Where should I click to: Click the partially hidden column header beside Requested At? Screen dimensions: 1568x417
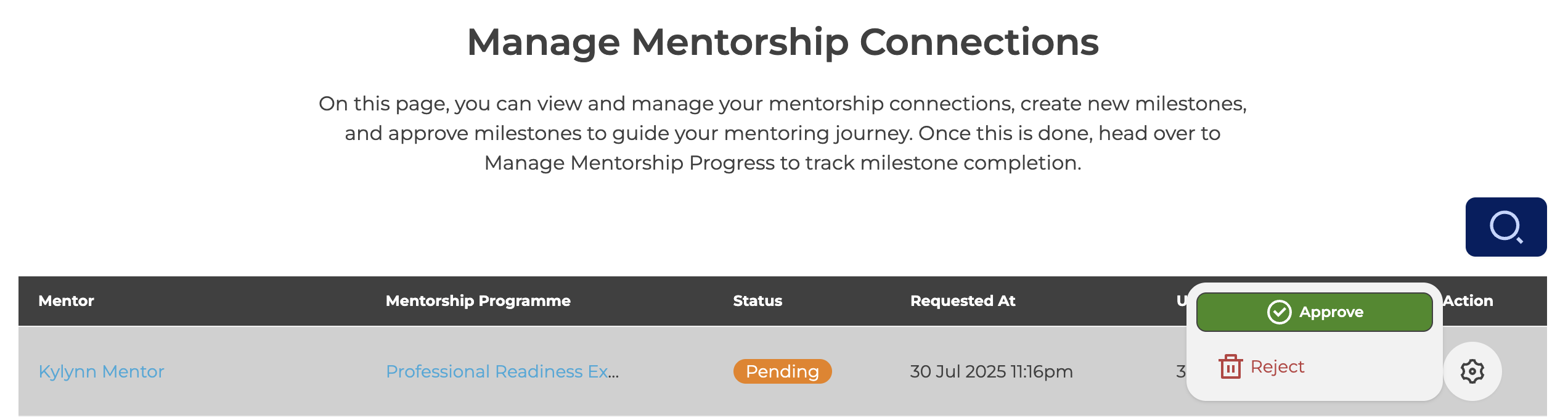(x=1181, y=301)
